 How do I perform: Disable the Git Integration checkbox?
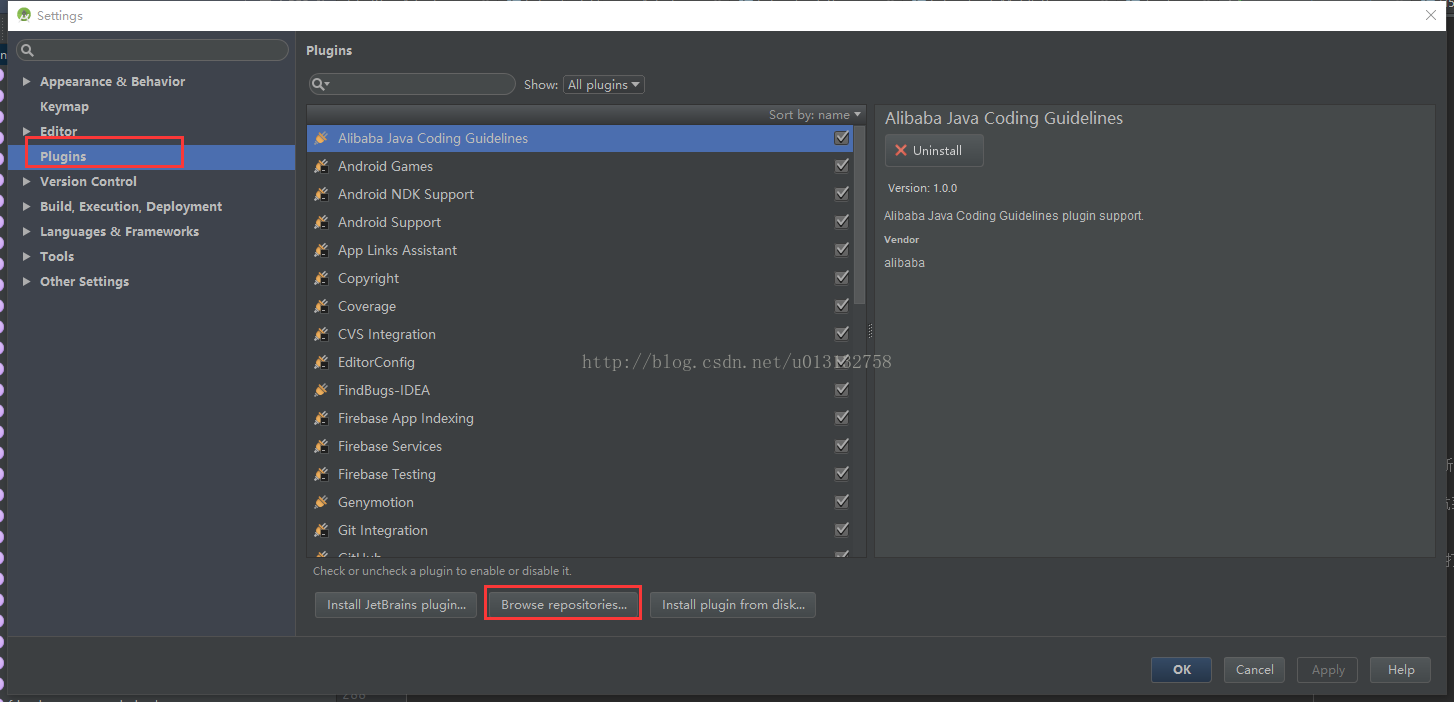pos(841,530)
